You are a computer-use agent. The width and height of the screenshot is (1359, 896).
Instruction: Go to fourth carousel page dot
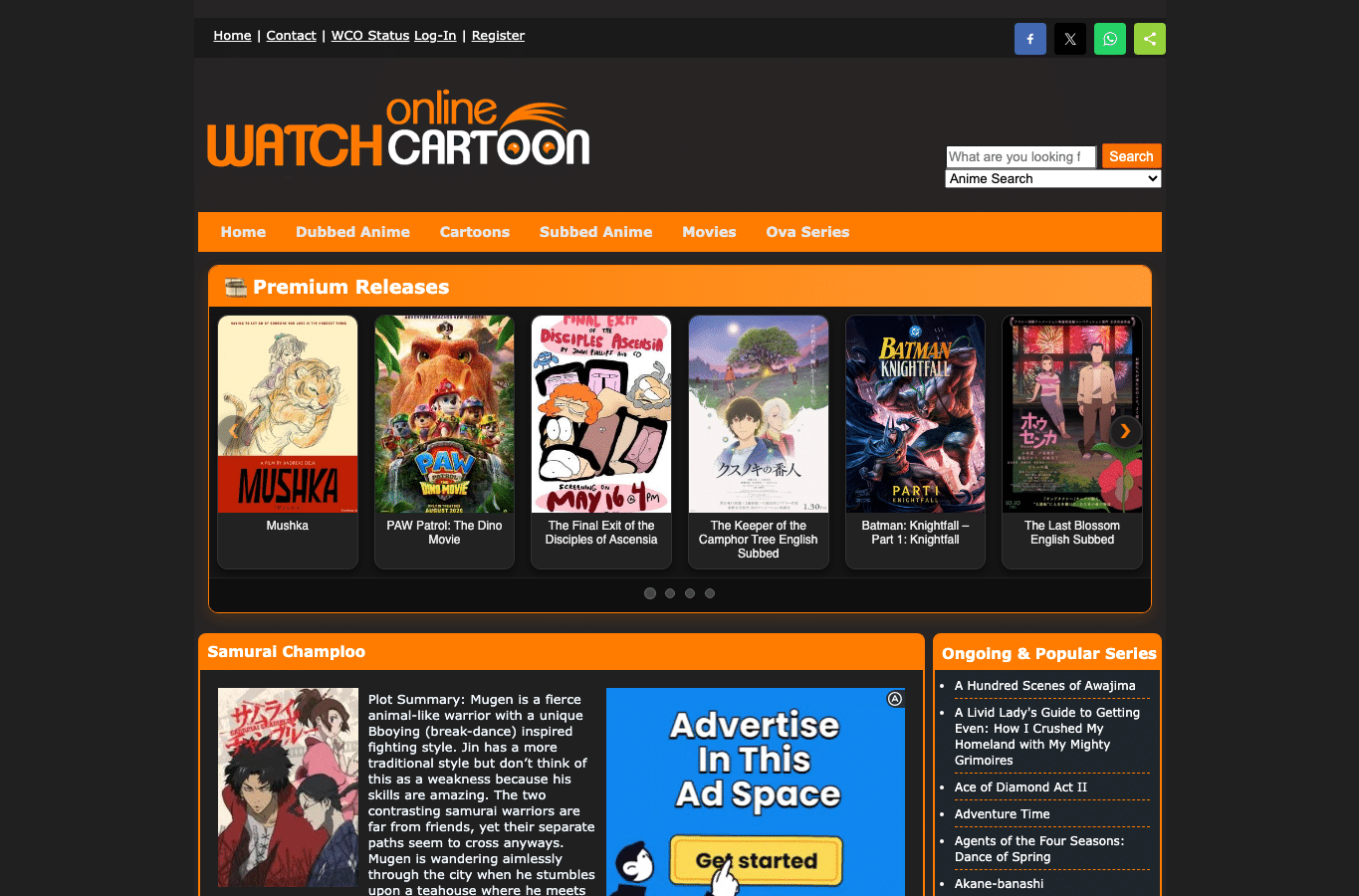click(710, 593)
